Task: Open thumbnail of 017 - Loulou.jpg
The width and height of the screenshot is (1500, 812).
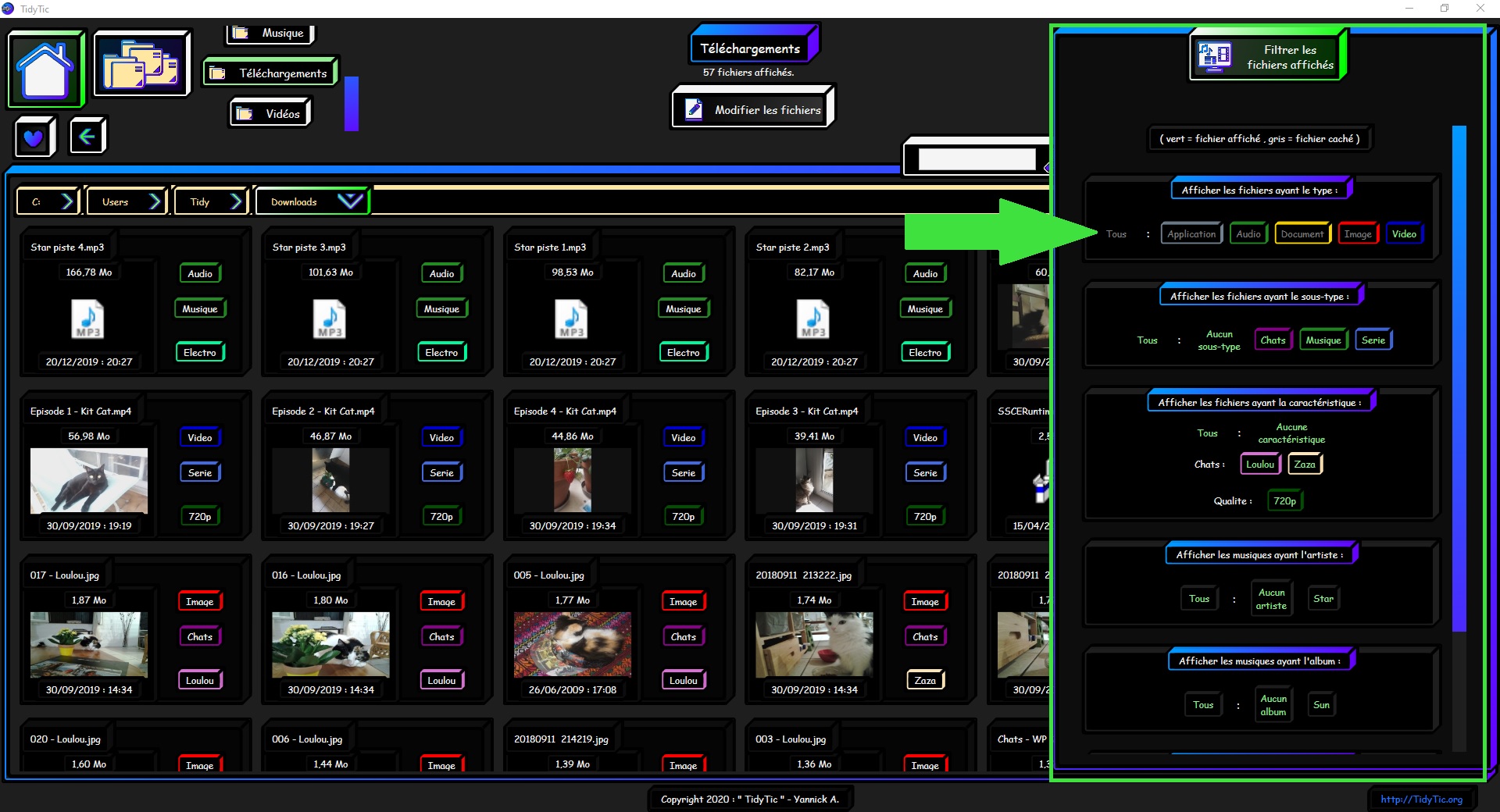Action: tap(88, 644)
